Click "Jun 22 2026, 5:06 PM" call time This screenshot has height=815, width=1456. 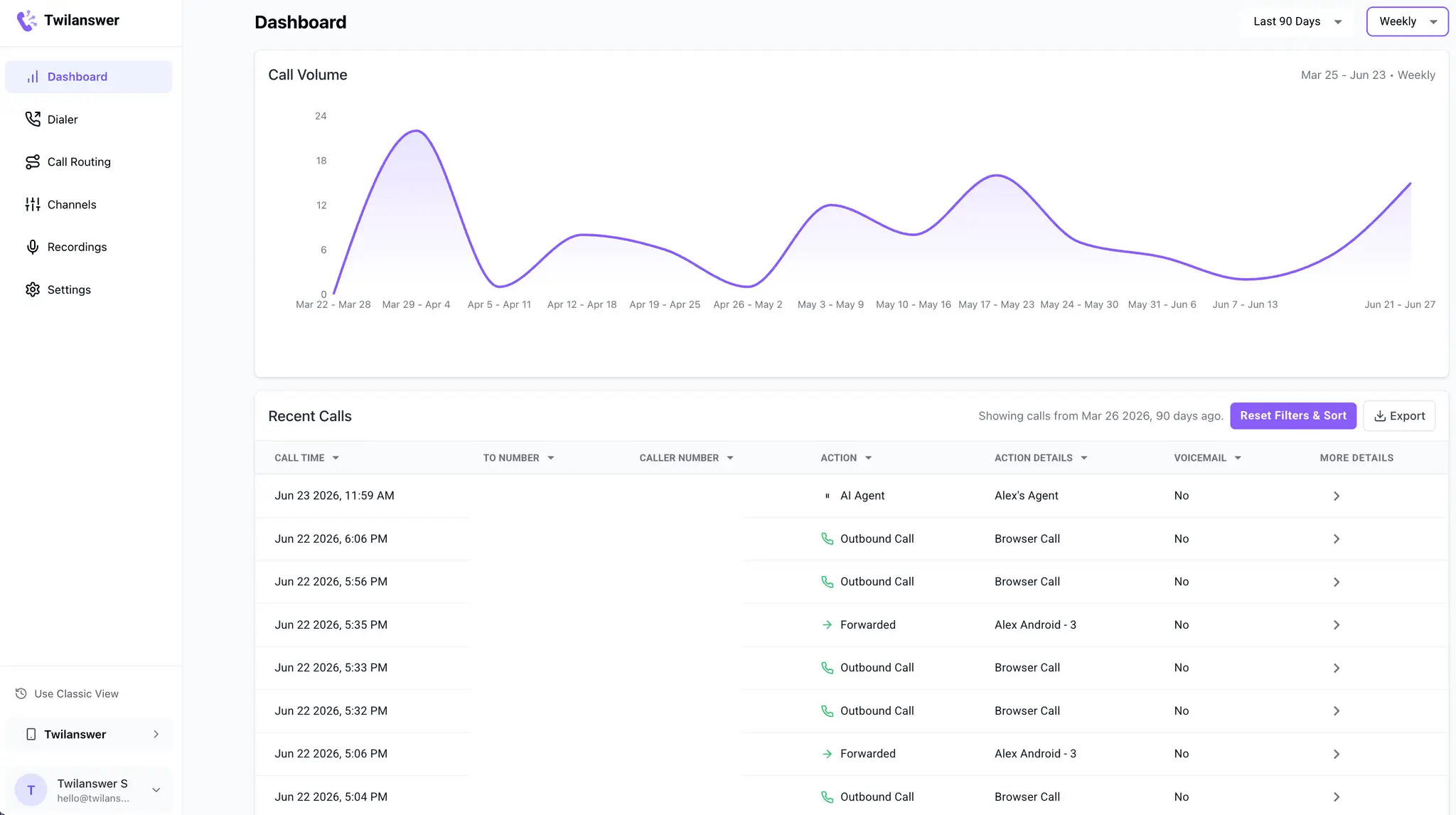point(331,754)
